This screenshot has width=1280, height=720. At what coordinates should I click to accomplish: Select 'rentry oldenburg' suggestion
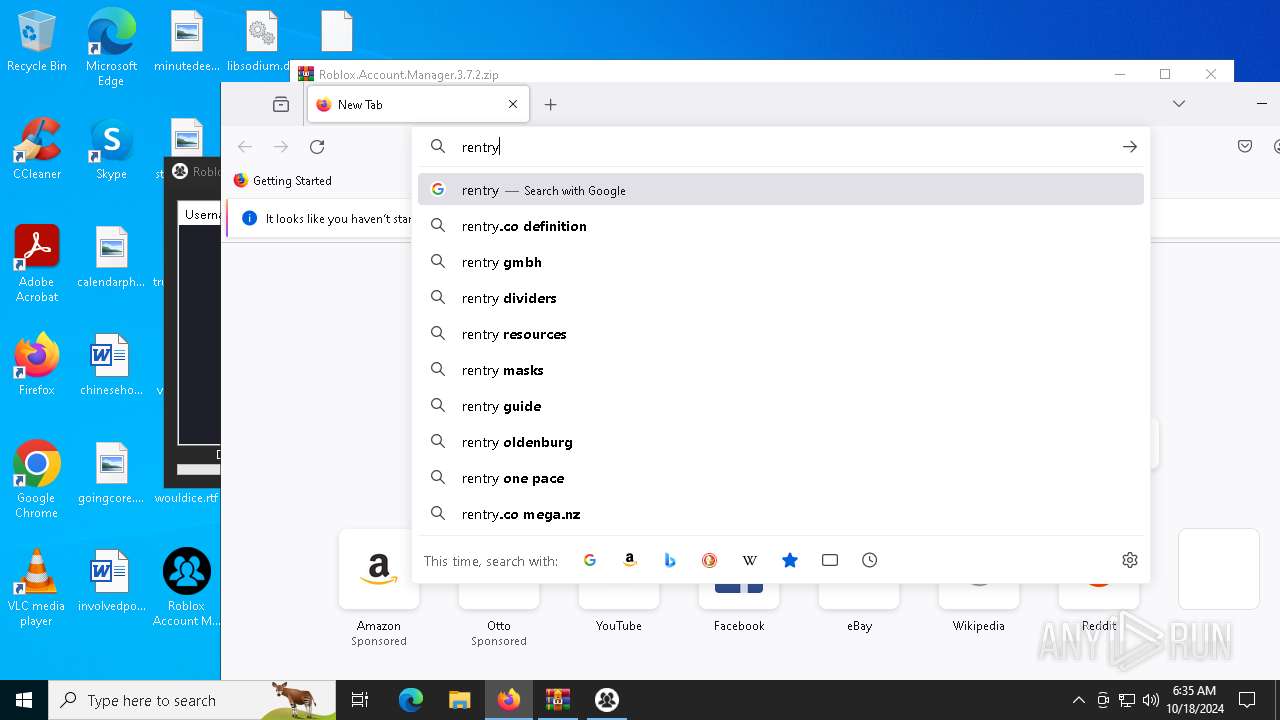[781, 442]
